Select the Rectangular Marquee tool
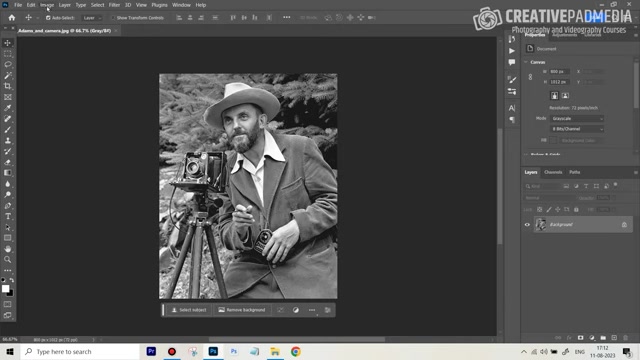Screen dimensions: 640x360 coord(8,54)
